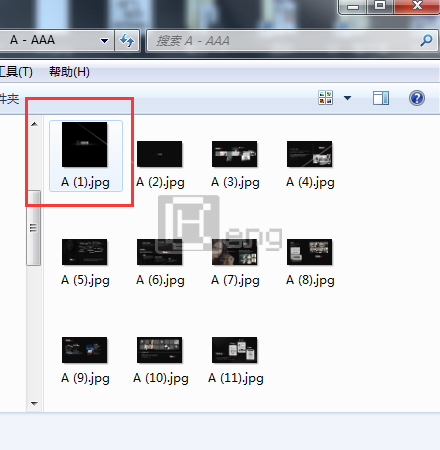This screenshot has width=440, height=450.
Task: Expand the address bar history dropdown arrow
Action: pos(104,41)
